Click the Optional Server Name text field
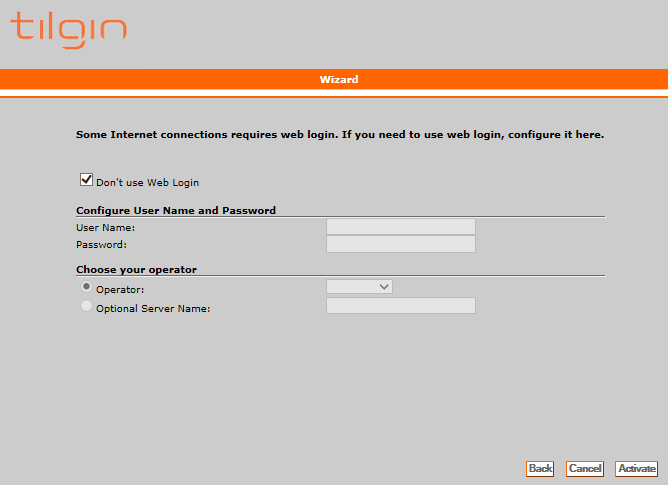 click(x=401, y=306)
